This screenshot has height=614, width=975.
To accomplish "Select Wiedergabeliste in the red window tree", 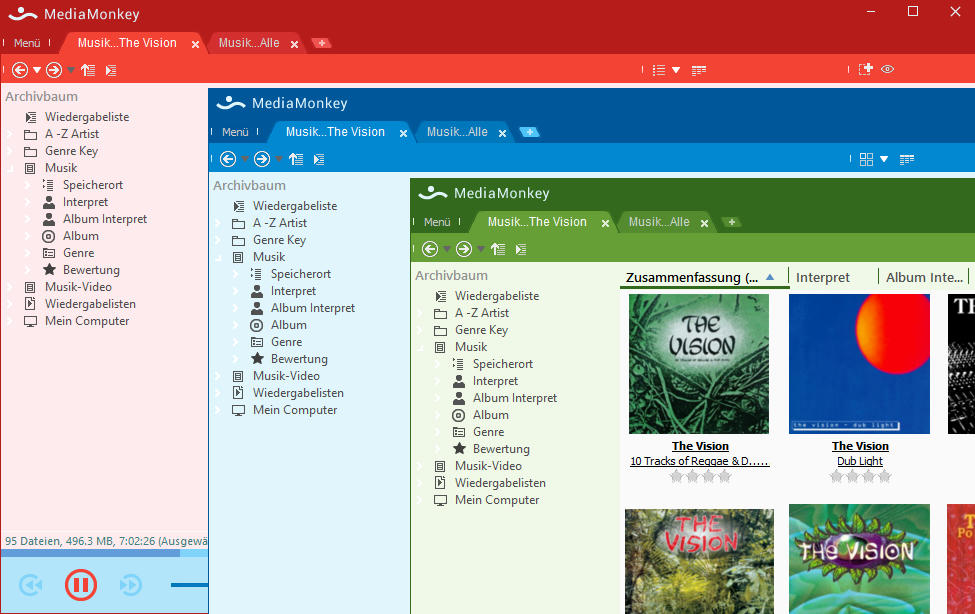I will click(x=87, y=117).
